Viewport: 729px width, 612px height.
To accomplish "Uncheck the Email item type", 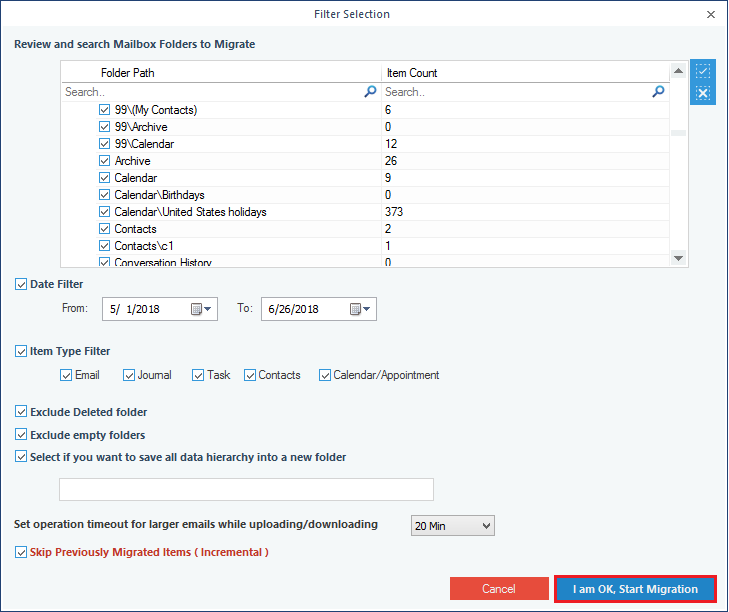I will click(x=66, y=375).
